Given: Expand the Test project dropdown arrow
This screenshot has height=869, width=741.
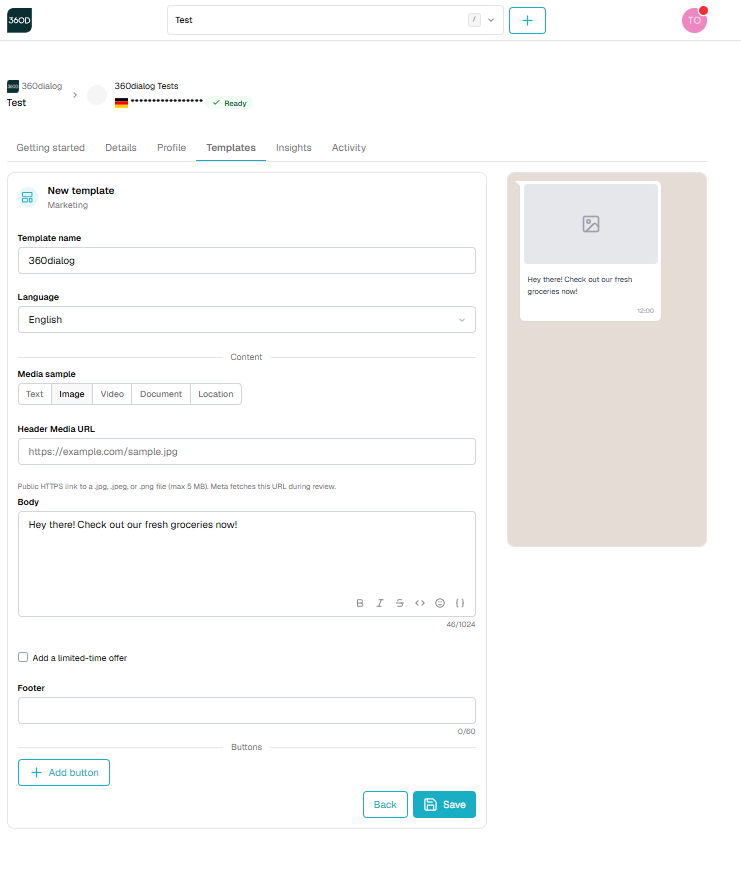Looking at the screenshot, I should [491, 20].
